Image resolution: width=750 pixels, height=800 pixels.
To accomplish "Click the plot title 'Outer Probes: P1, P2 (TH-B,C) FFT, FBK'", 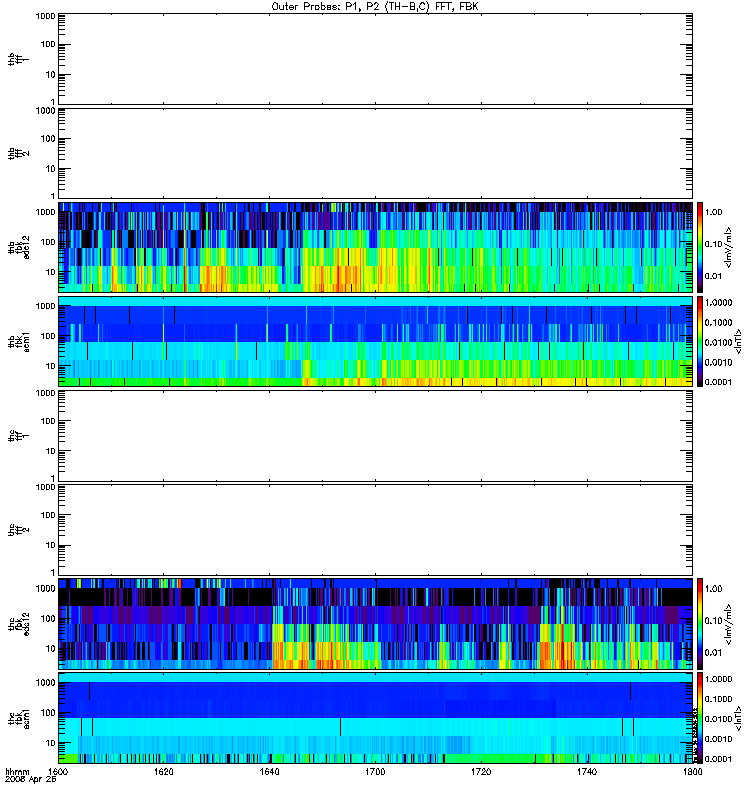I will (x=375, y=7).
